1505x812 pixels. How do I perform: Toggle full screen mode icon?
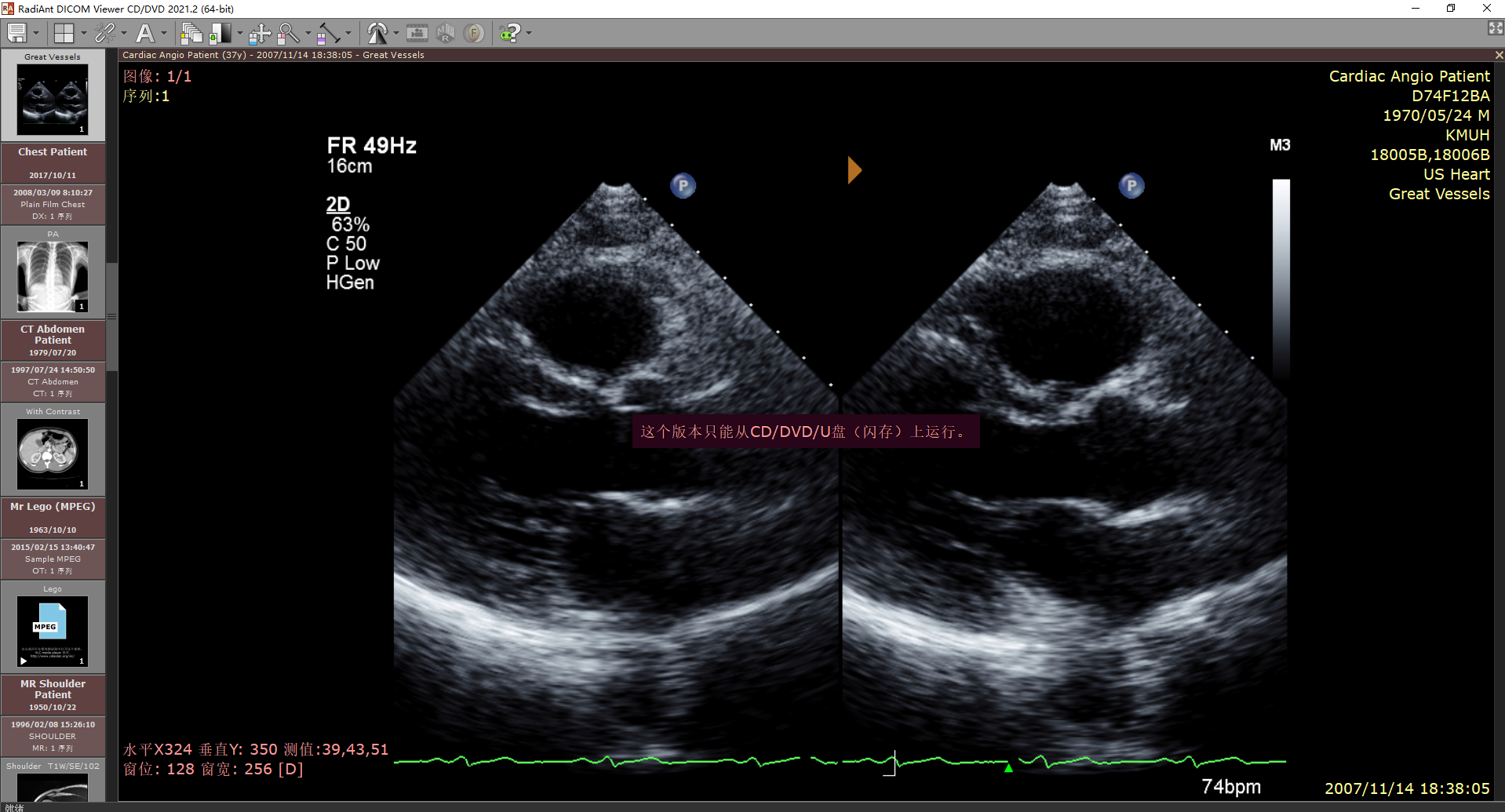coord(1494,27)
